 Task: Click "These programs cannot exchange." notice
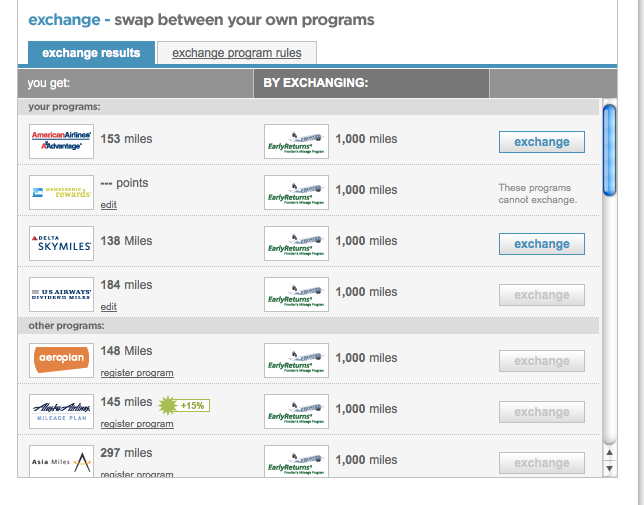[x=538, y=194]
